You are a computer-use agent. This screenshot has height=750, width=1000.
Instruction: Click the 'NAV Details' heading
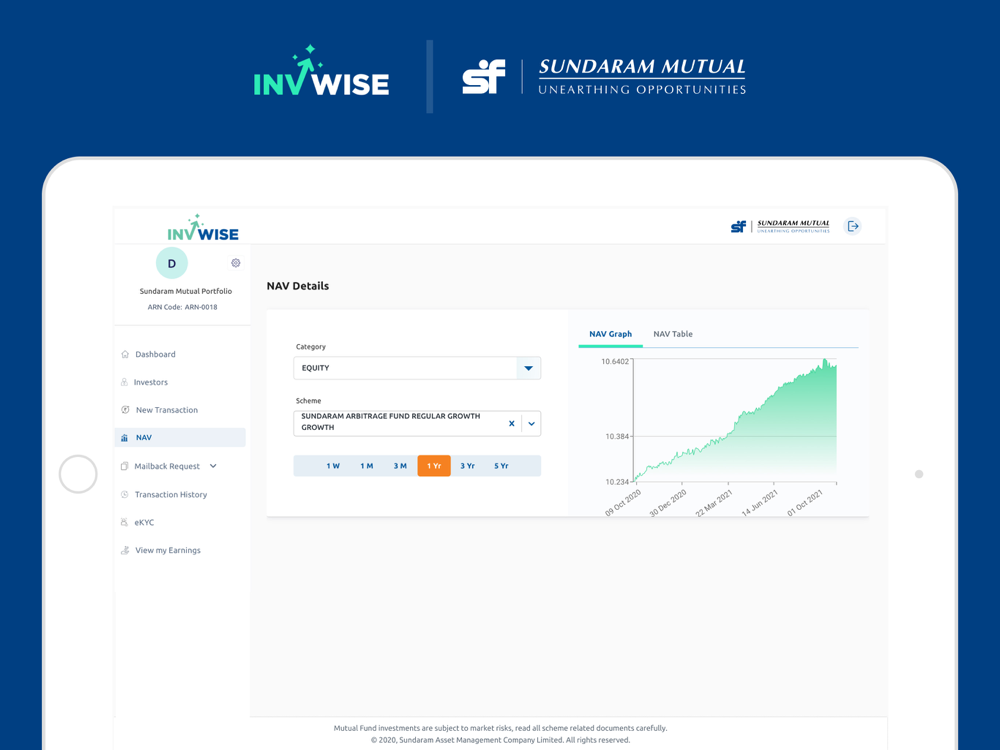298,286
